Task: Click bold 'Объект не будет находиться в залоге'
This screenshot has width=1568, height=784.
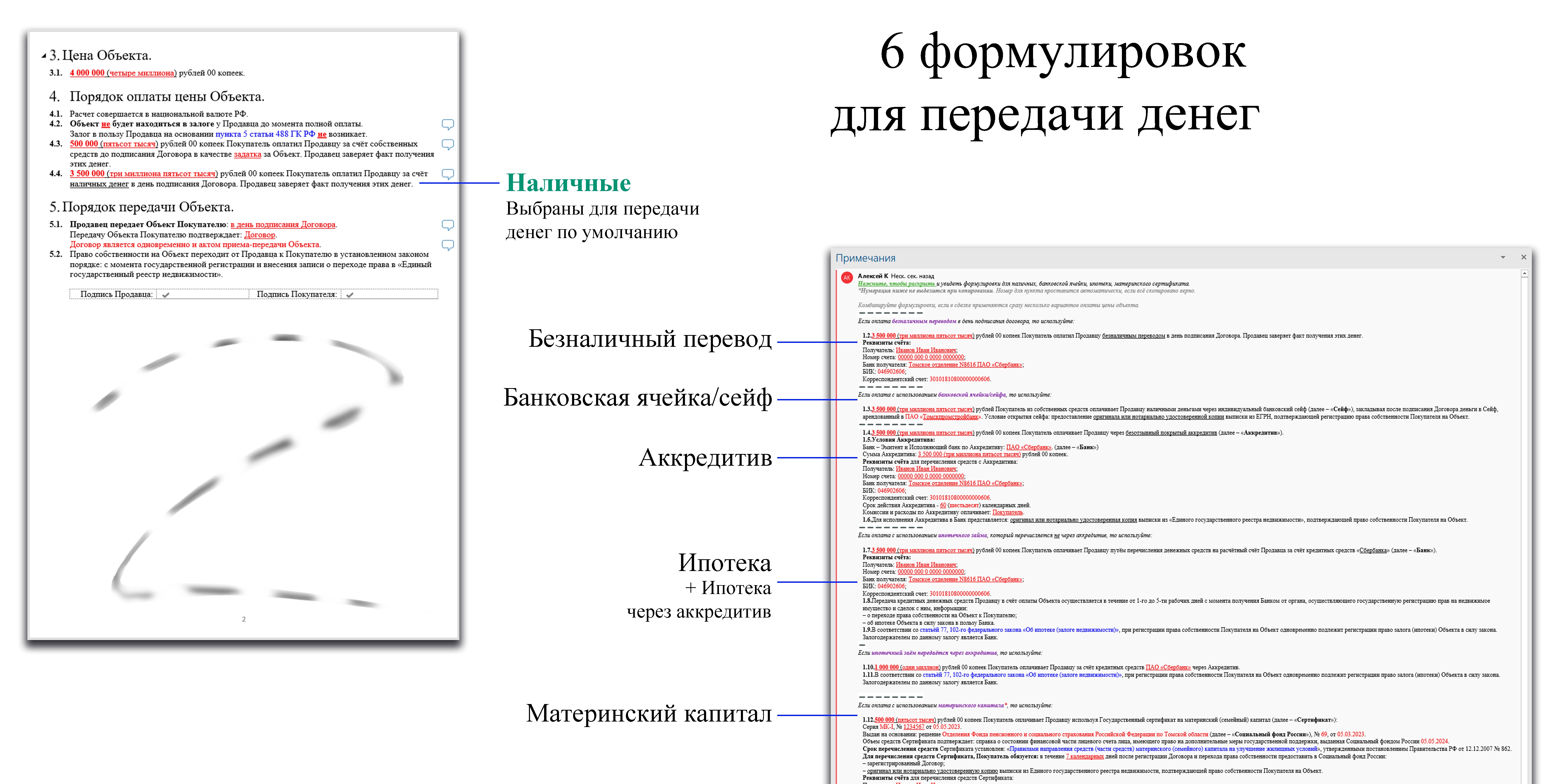Action: point(142,124)
